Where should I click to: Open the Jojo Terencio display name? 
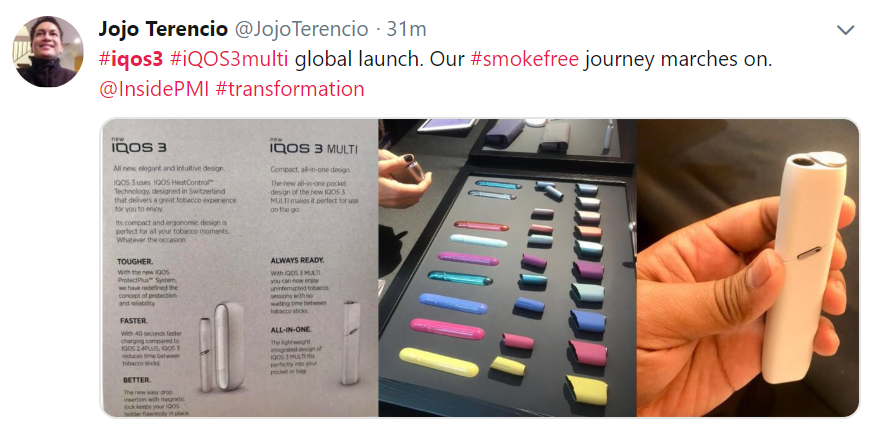tap(163, 29)
